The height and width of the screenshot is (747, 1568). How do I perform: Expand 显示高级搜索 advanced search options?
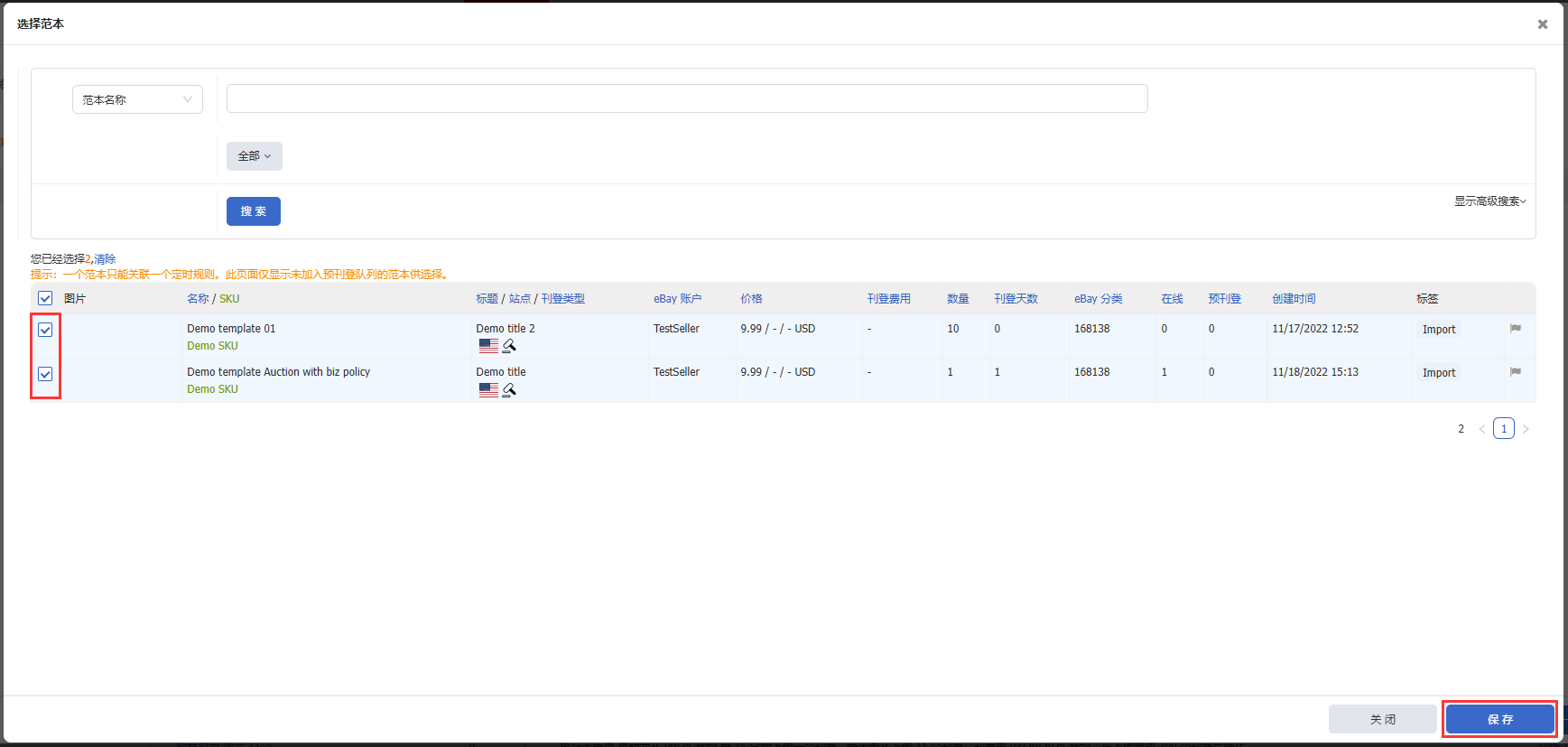(1489, 201)
